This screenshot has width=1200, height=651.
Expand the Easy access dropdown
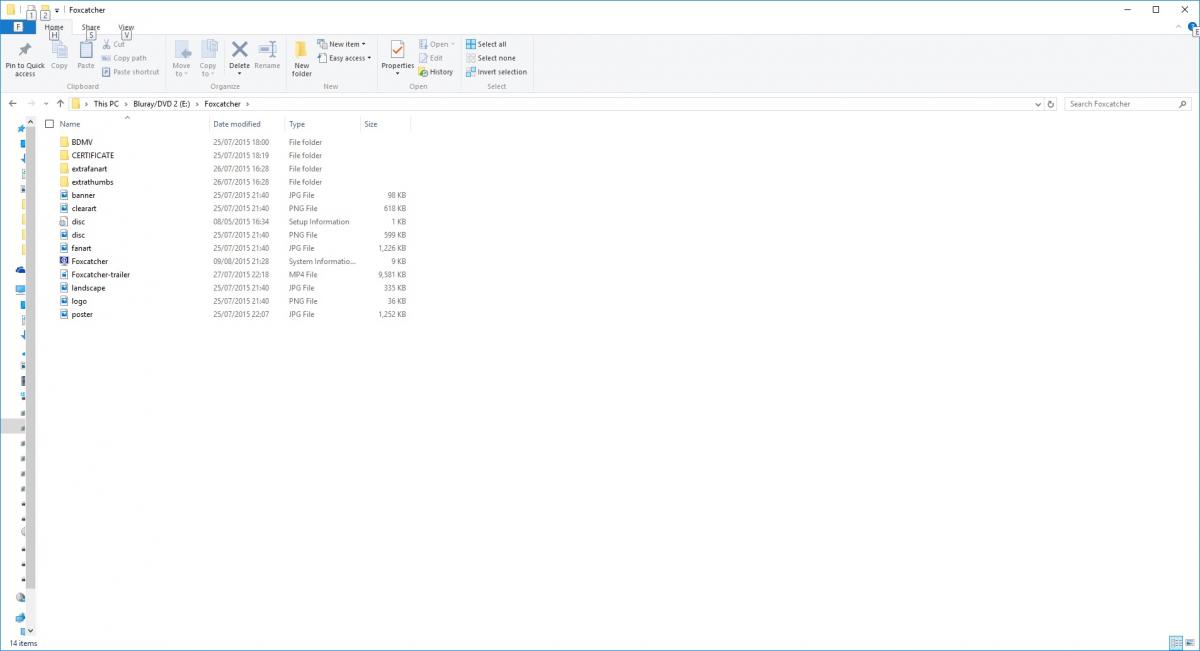coord(344,58)
